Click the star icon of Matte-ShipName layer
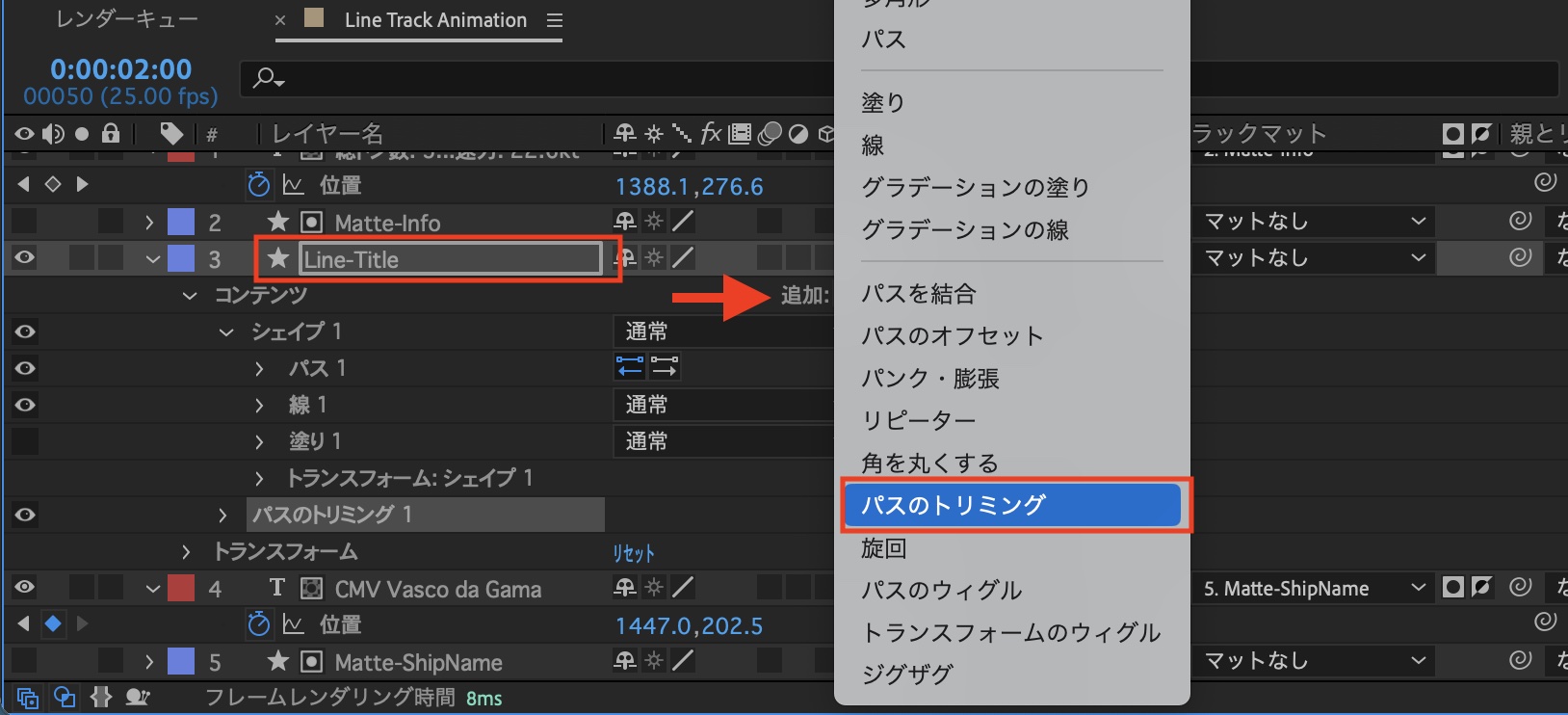Screen dimensions: 1568x715 point(278,661)
